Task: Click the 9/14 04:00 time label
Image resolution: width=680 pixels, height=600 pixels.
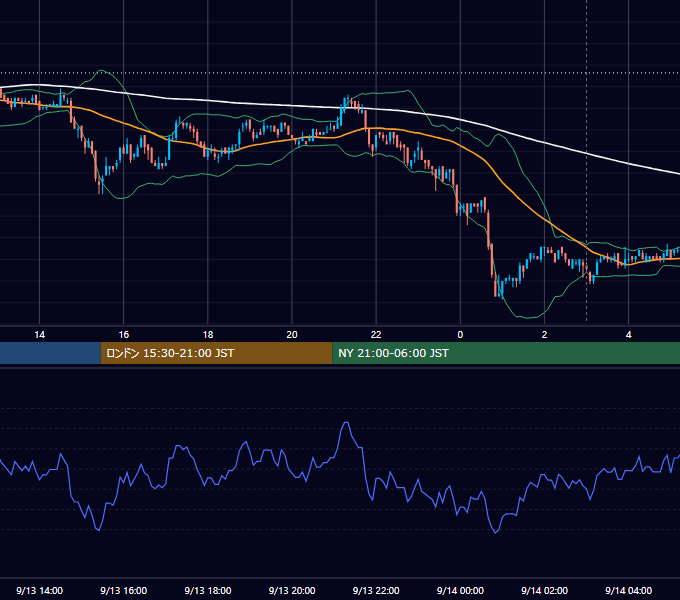Action: [x=628, y=590]
